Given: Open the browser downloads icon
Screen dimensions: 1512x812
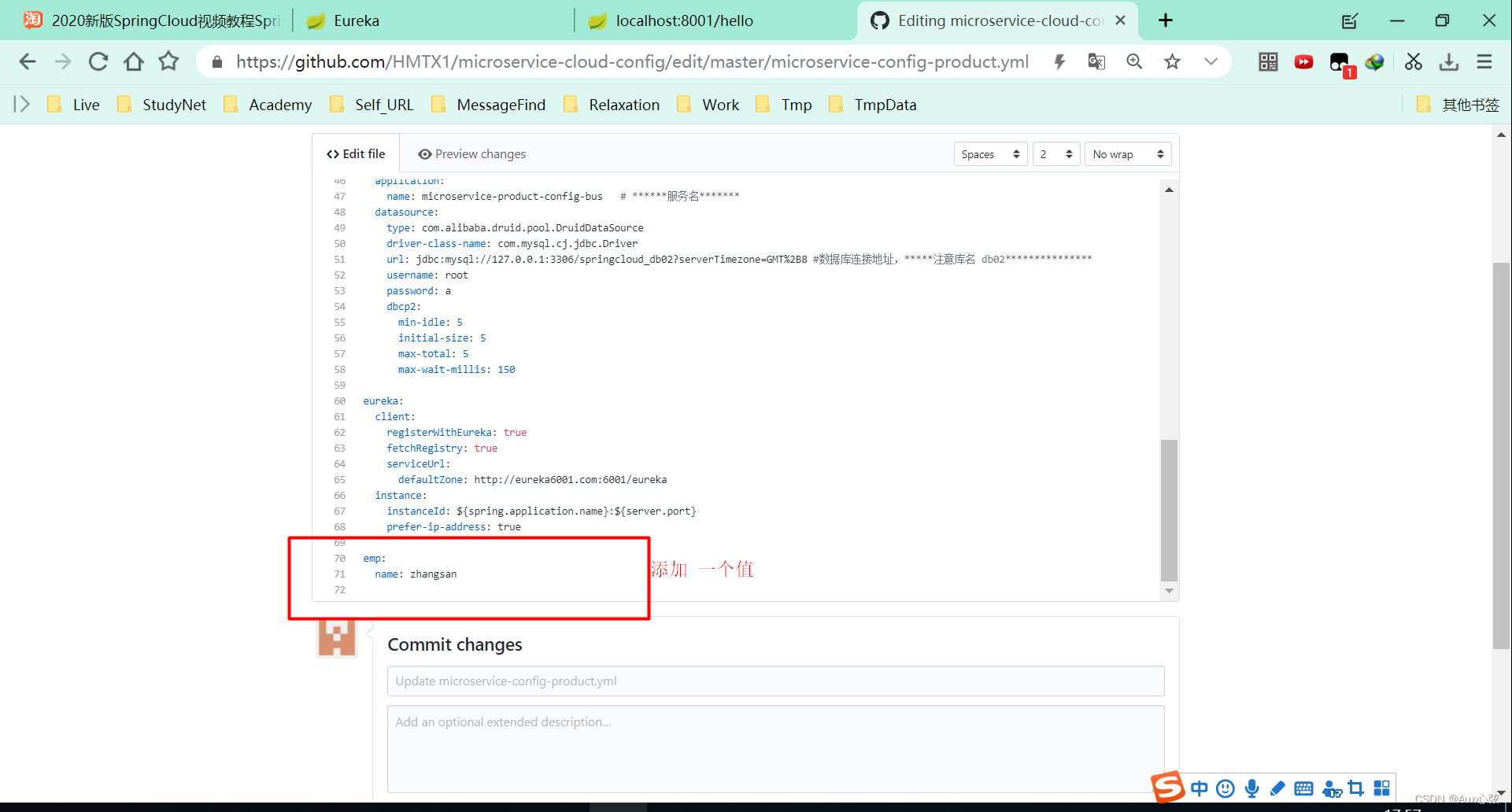Looking at the screenshot, I should point(1449,61).
